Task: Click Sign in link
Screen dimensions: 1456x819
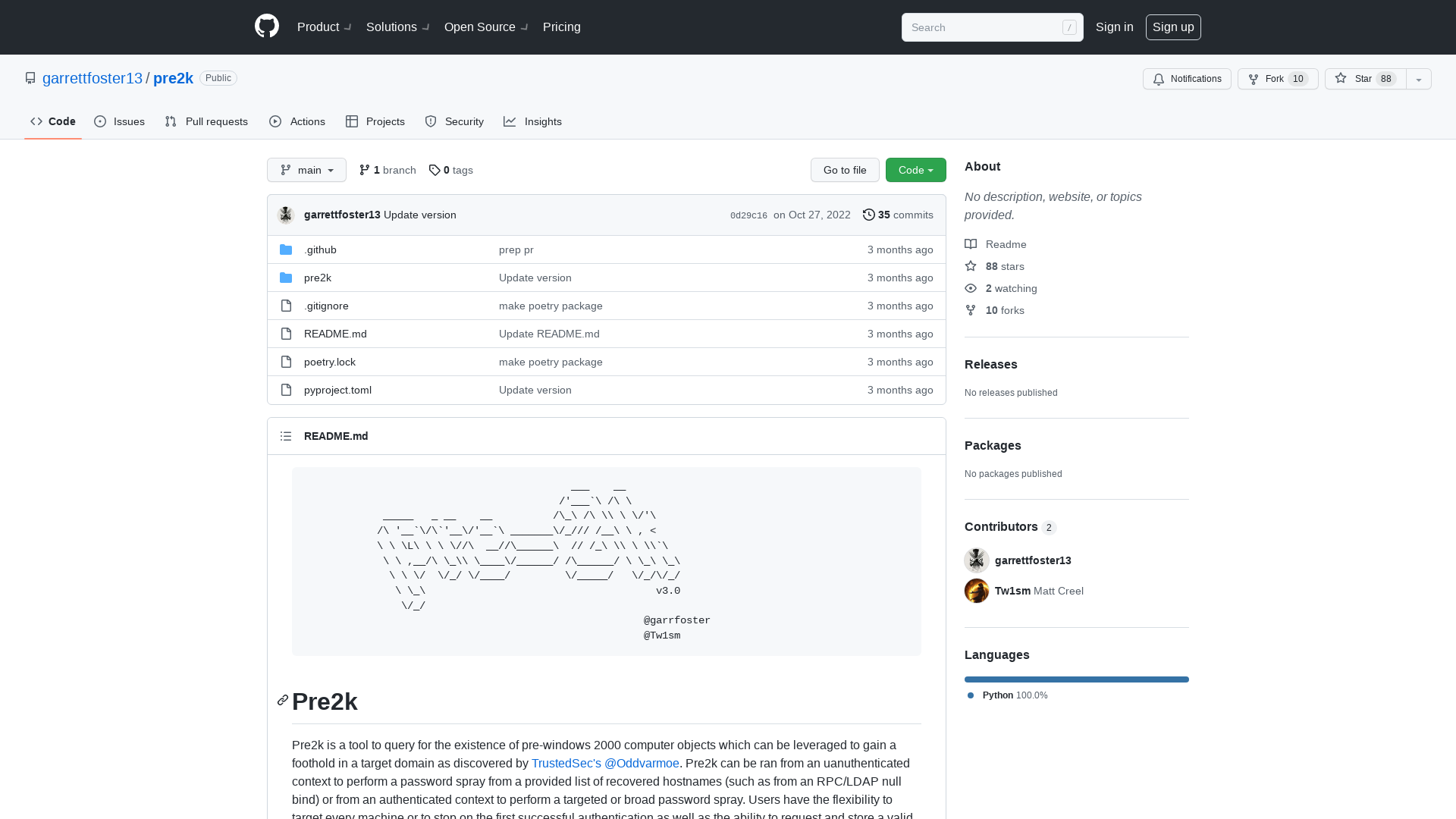Action: click(x=1115, y=27)
